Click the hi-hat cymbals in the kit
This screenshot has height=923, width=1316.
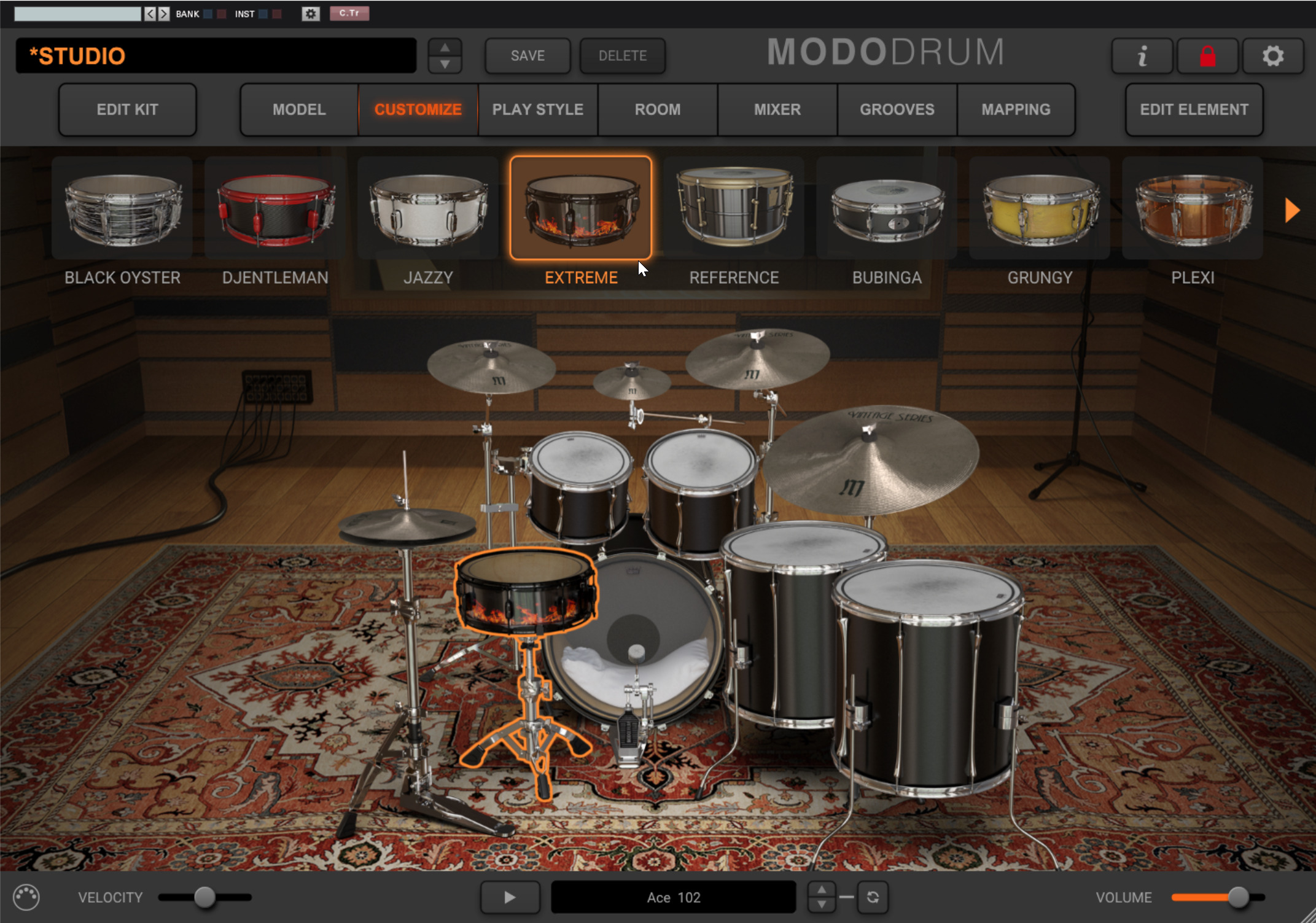pyautogui.click(x=407, y=527)
